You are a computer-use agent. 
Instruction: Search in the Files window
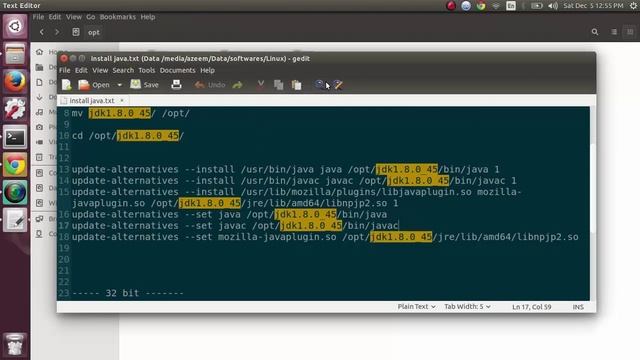595,32
